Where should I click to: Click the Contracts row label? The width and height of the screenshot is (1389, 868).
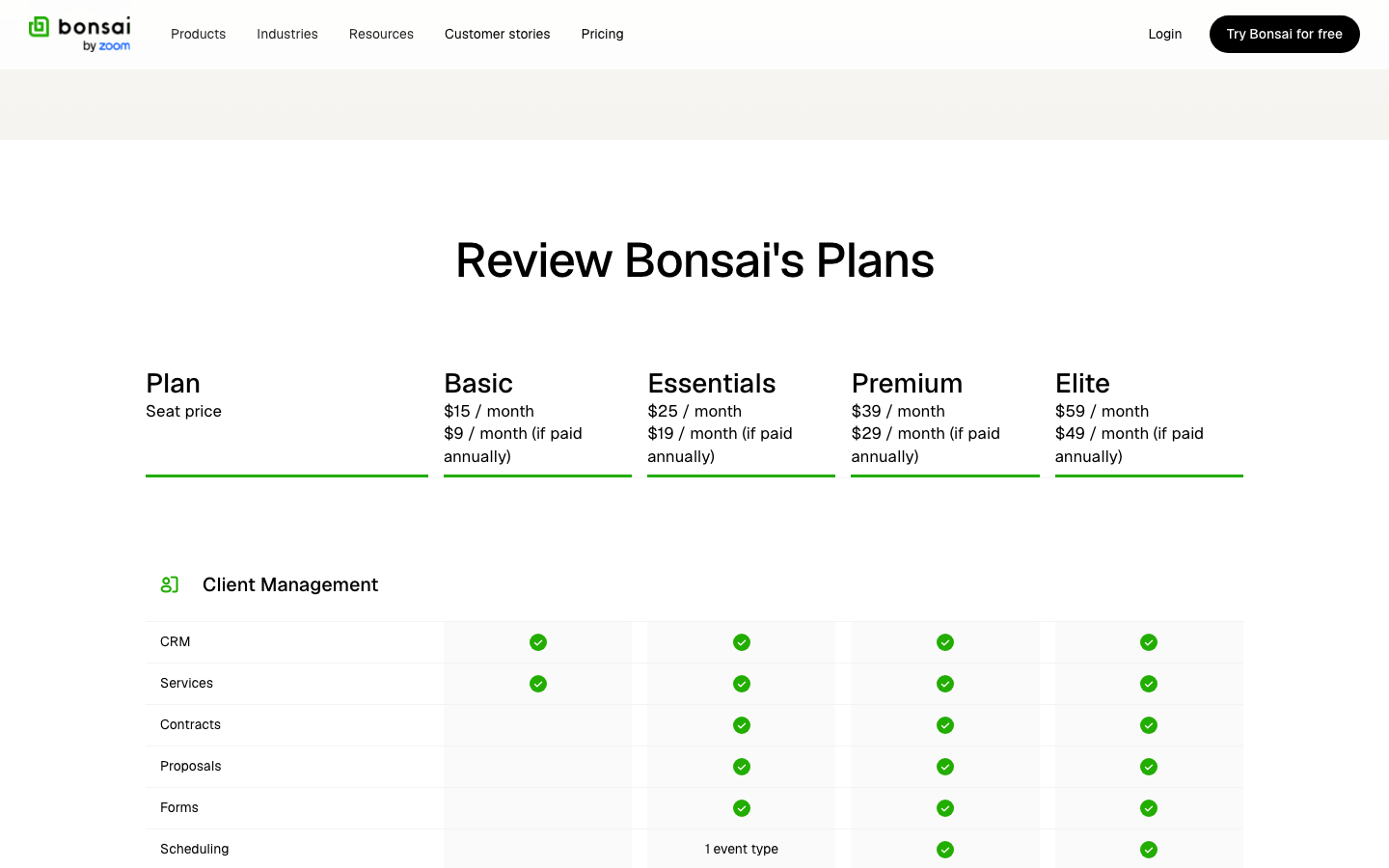[190, 724]
